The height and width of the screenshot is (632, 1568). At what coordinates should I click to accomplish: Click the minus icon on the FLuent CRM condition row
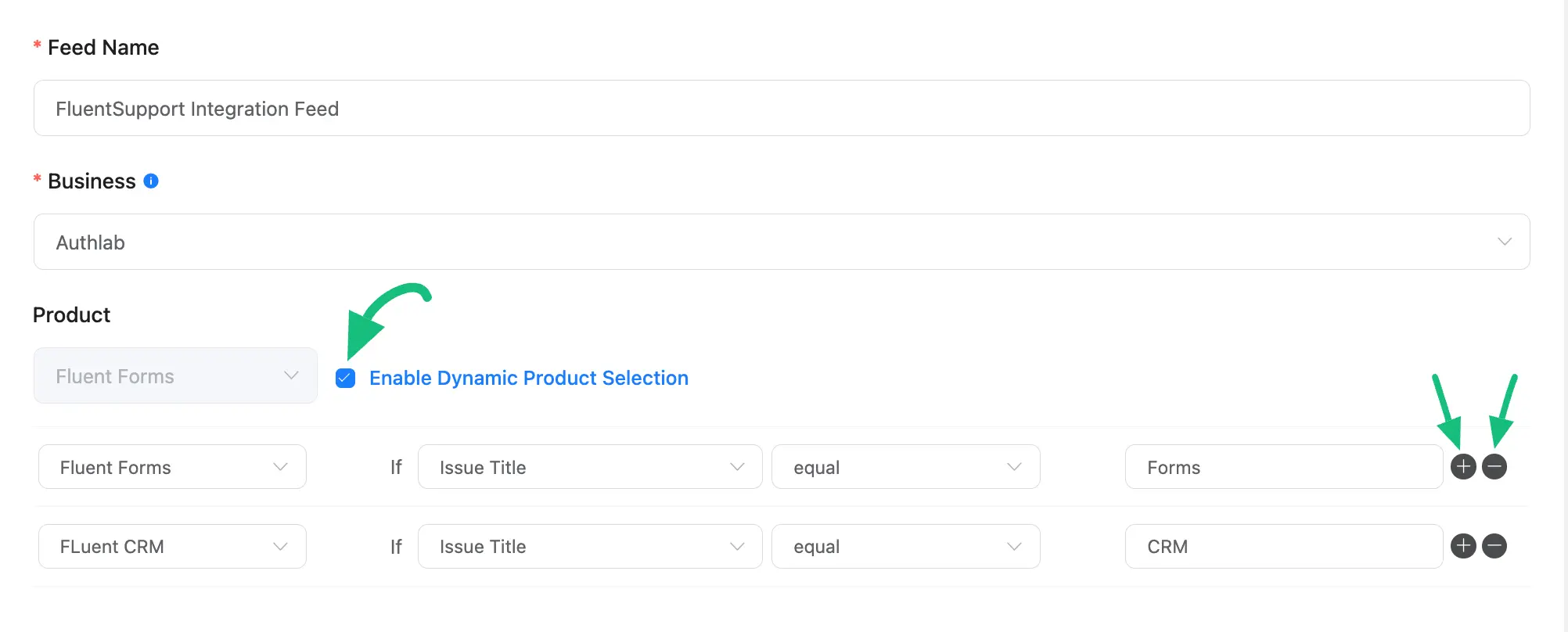pyautogui.click(x=1494, y=546)
